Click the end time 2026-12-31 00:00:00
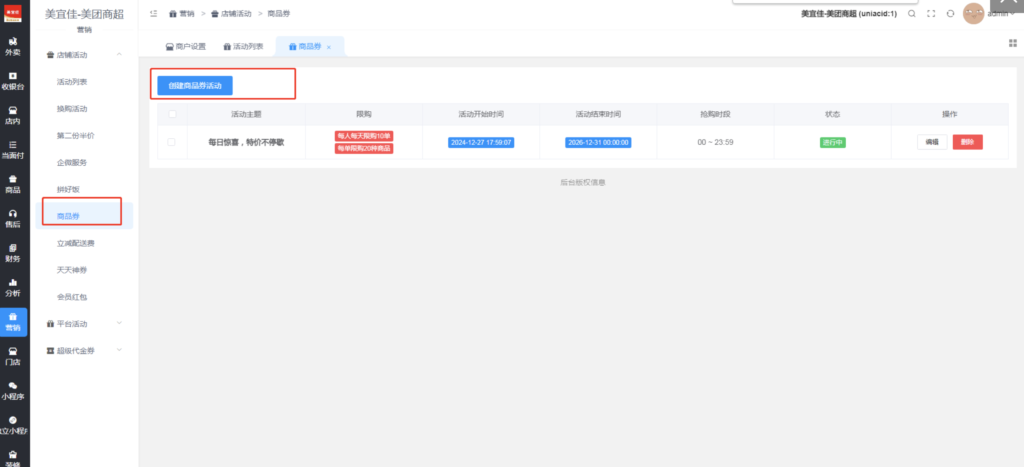1024x467 pixels. click(x=598, y=142)
